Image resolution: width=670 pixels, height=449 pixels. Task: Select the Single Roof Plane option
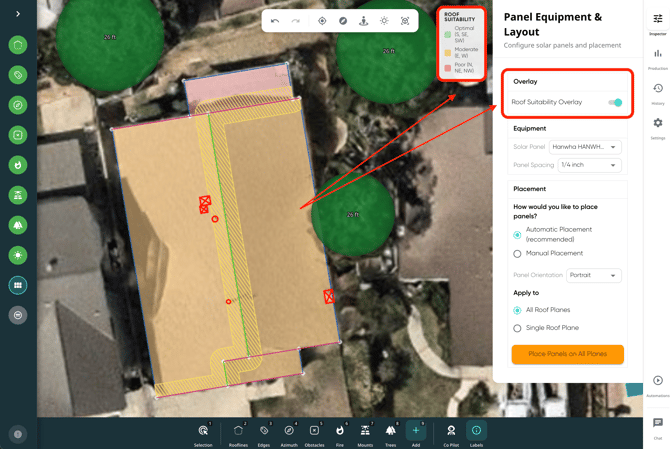tap(517, 328)
